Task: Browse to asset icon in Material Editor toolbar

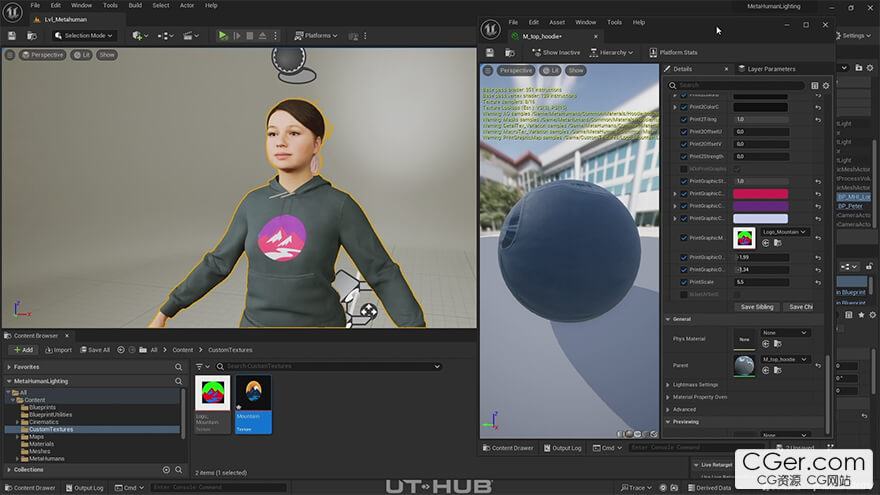Action: [510, 52]
